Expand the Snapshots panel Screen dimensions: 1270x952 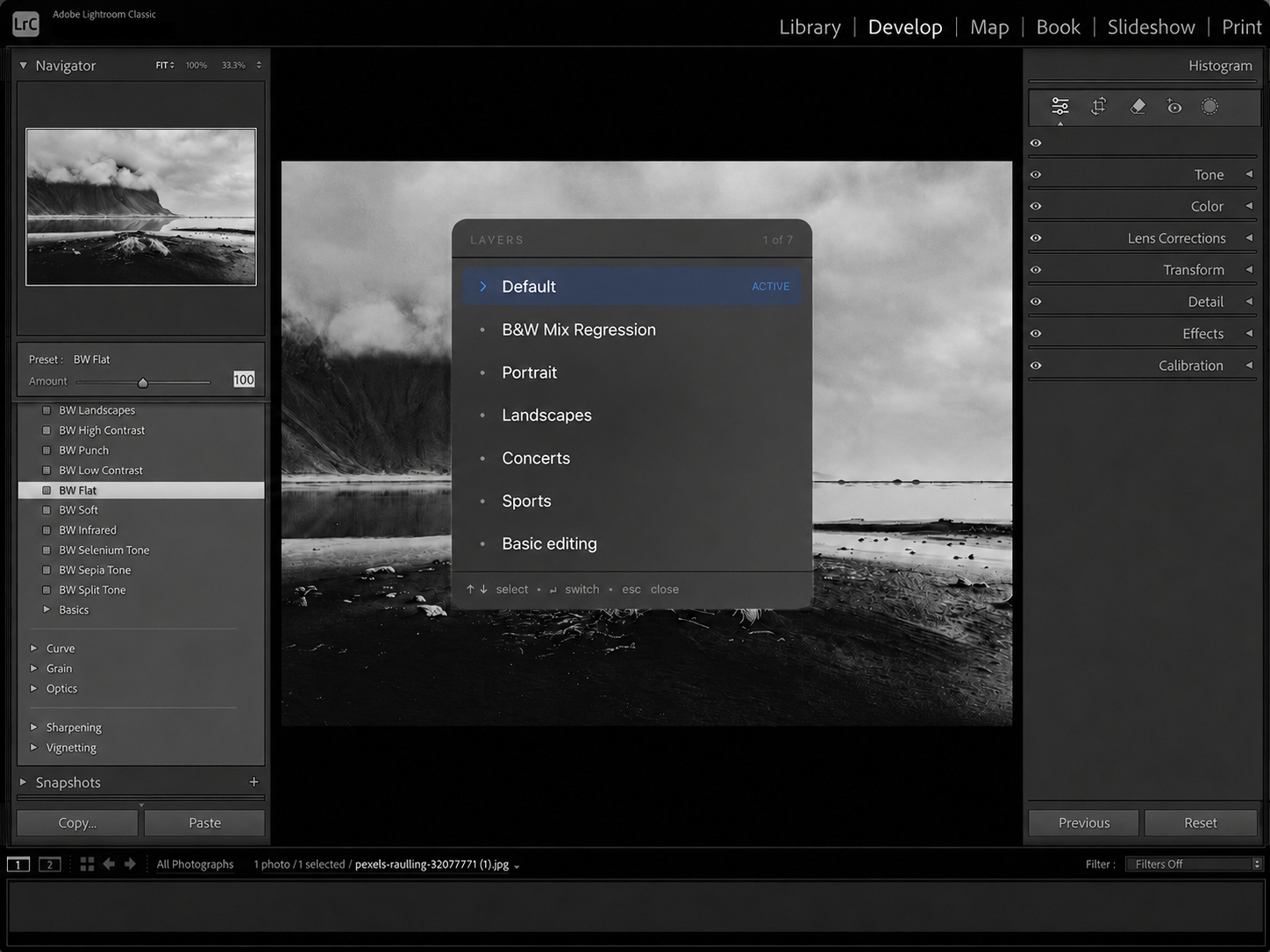click(x=24, y=782)
